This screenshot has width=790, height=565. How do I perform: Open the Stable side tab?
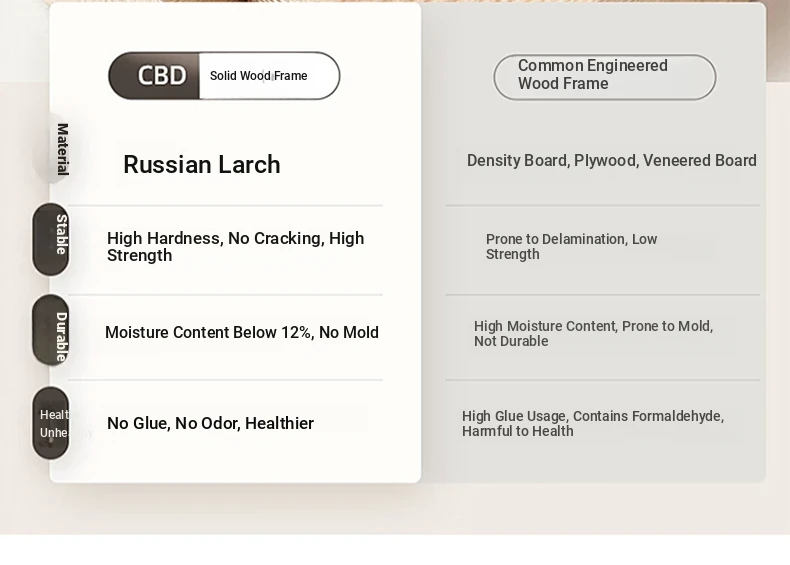[x=51, y=239]
